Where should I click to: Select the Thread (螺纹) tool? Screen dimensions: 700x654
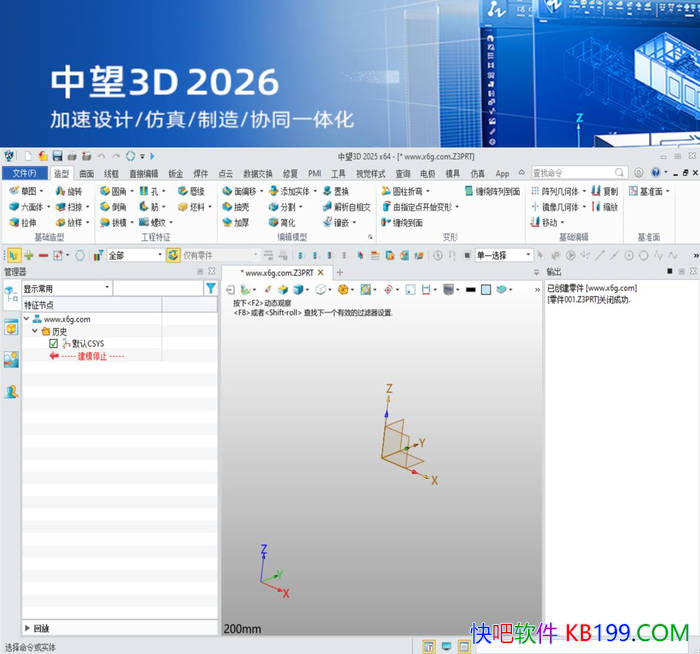click(x=152, y=222)
